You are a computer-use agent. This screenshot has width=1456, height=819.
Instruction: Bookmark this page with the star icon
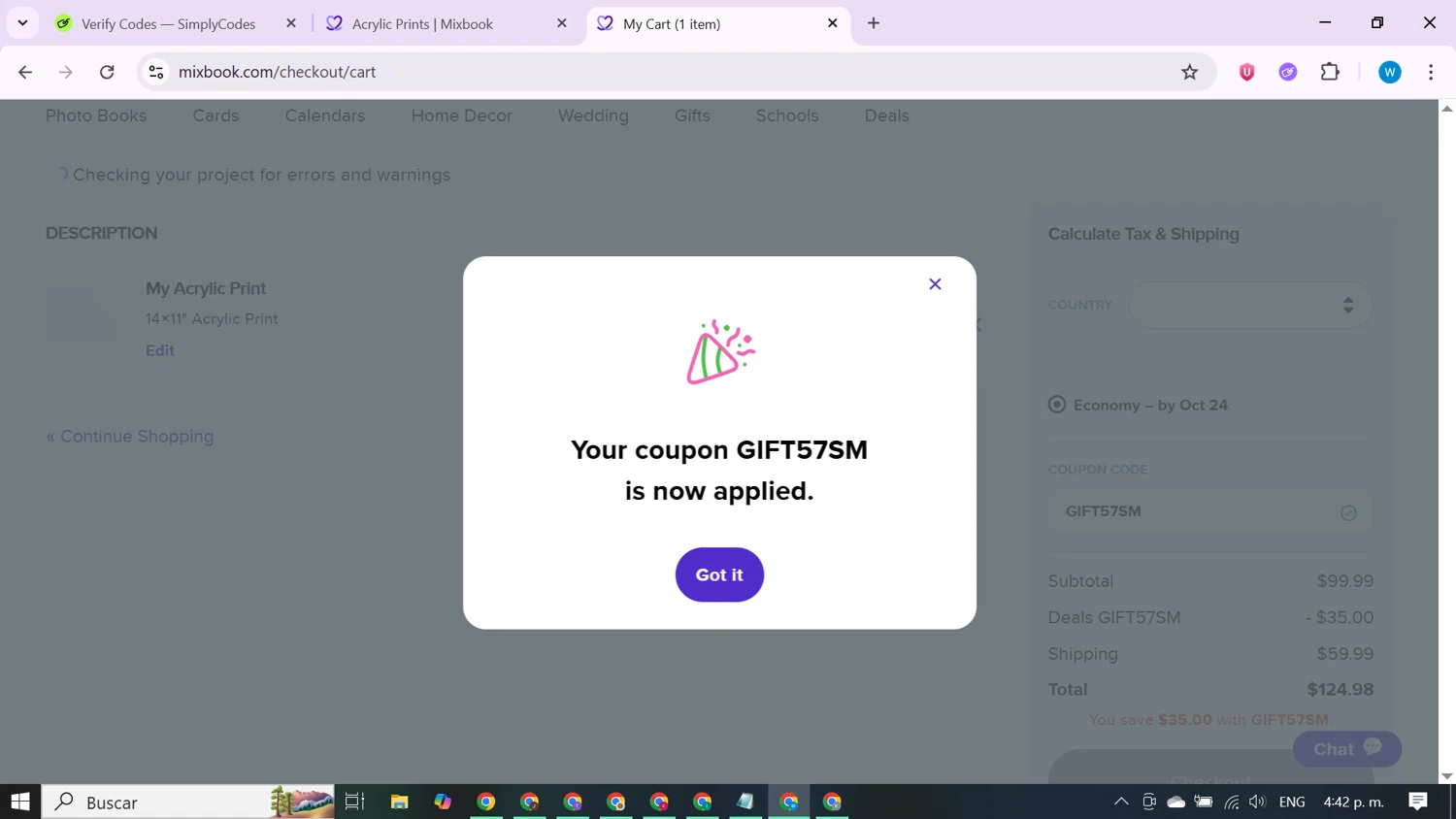tap(1189, 72)
